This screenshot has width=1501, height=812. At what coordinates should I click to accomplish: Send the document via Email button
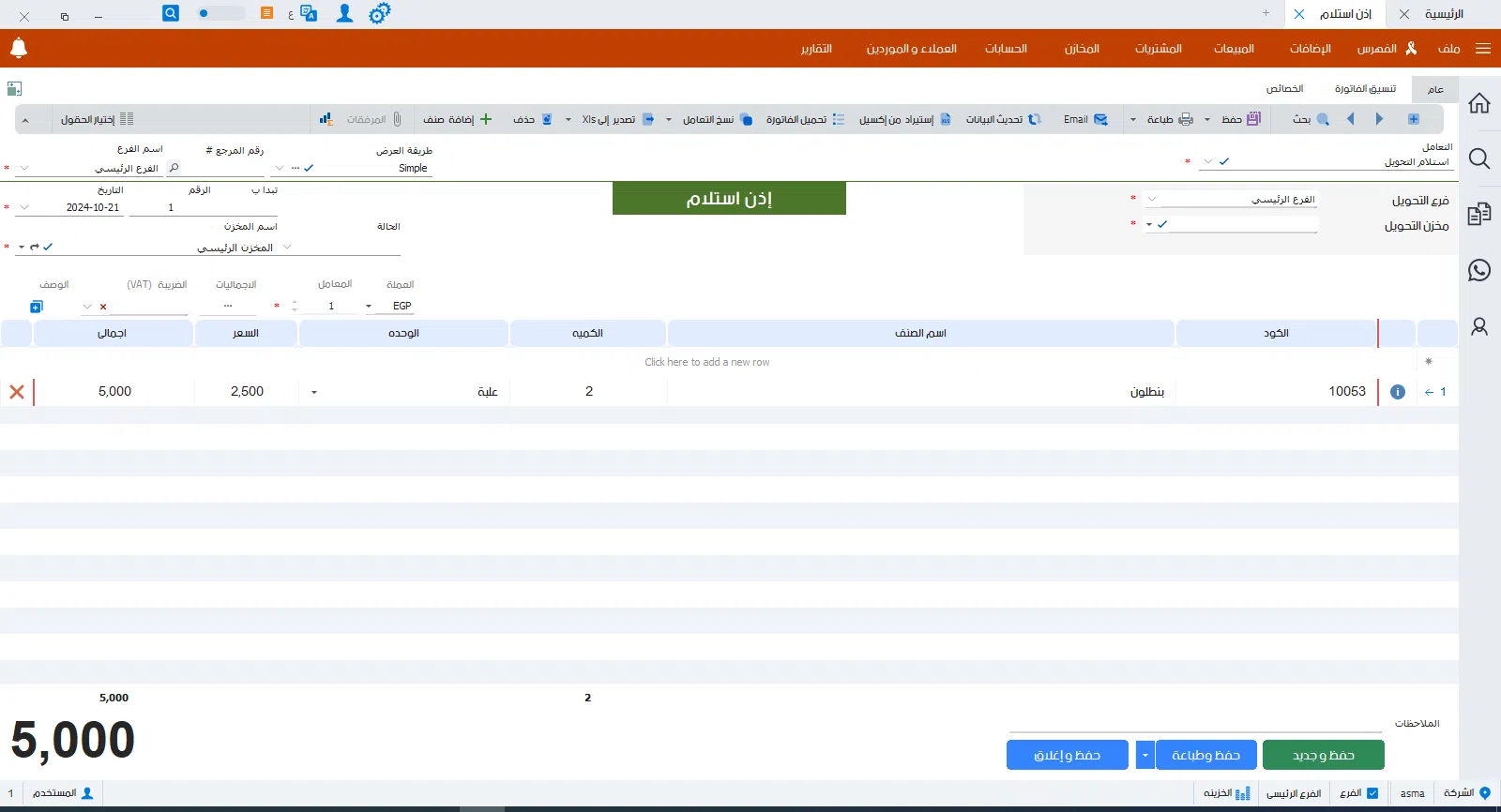pos(1085,119)
